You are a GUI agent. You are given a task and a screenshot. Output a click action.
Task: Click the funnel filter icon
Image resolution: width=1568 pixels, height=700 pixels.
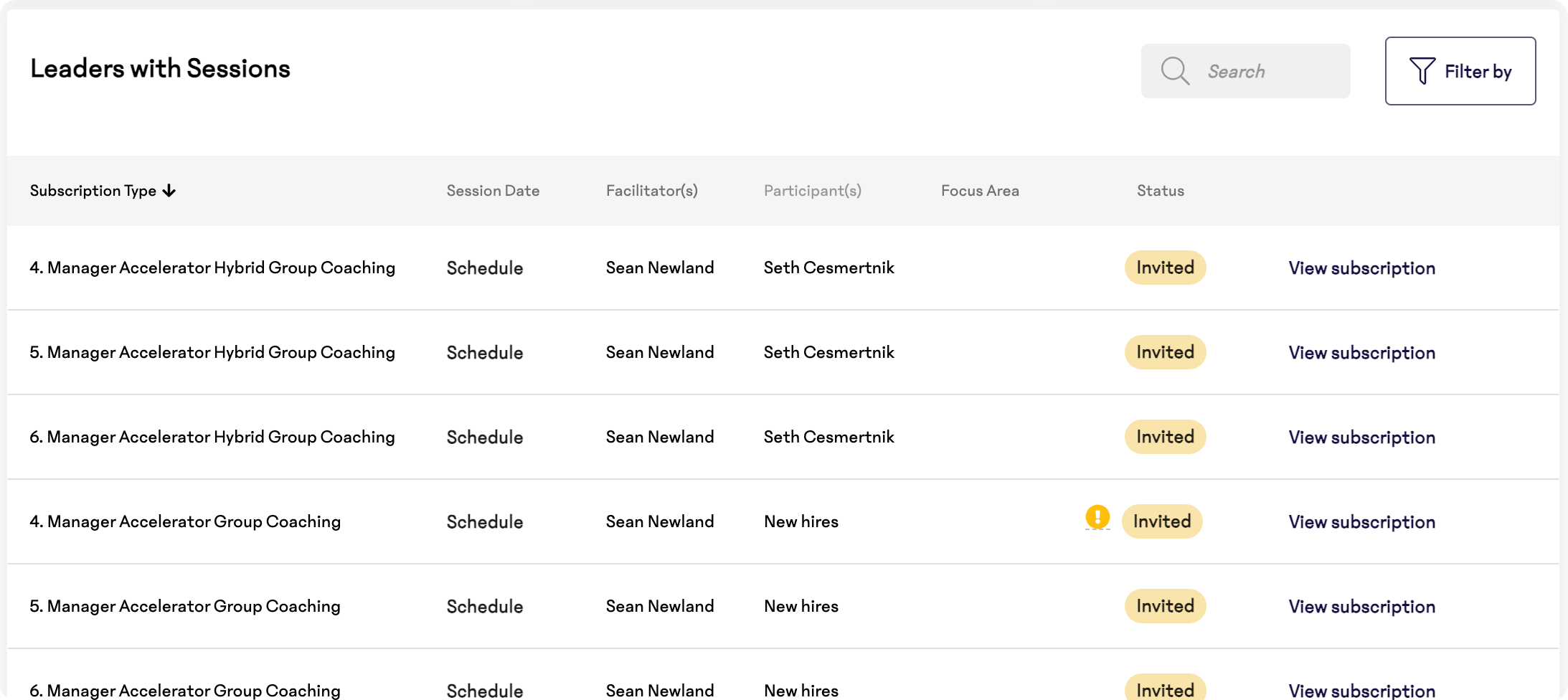pos(1422,71)
